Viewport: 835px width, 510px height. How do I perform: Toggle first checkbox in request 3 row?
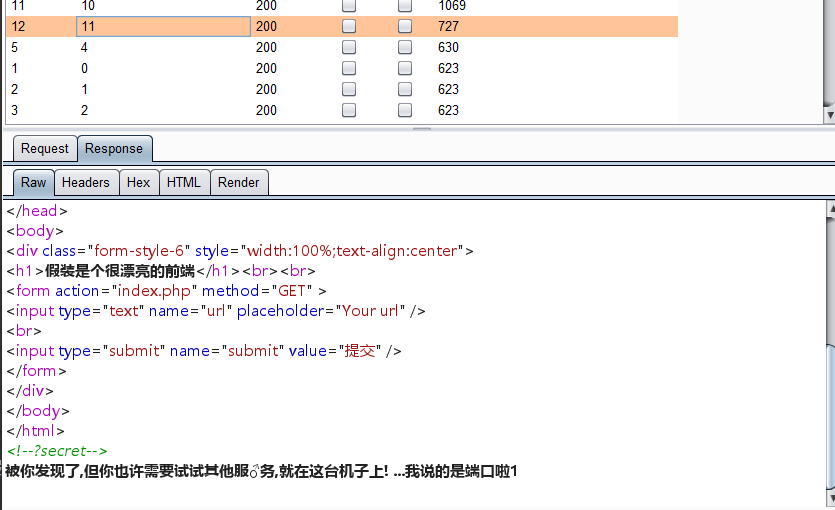pos(349,110)
